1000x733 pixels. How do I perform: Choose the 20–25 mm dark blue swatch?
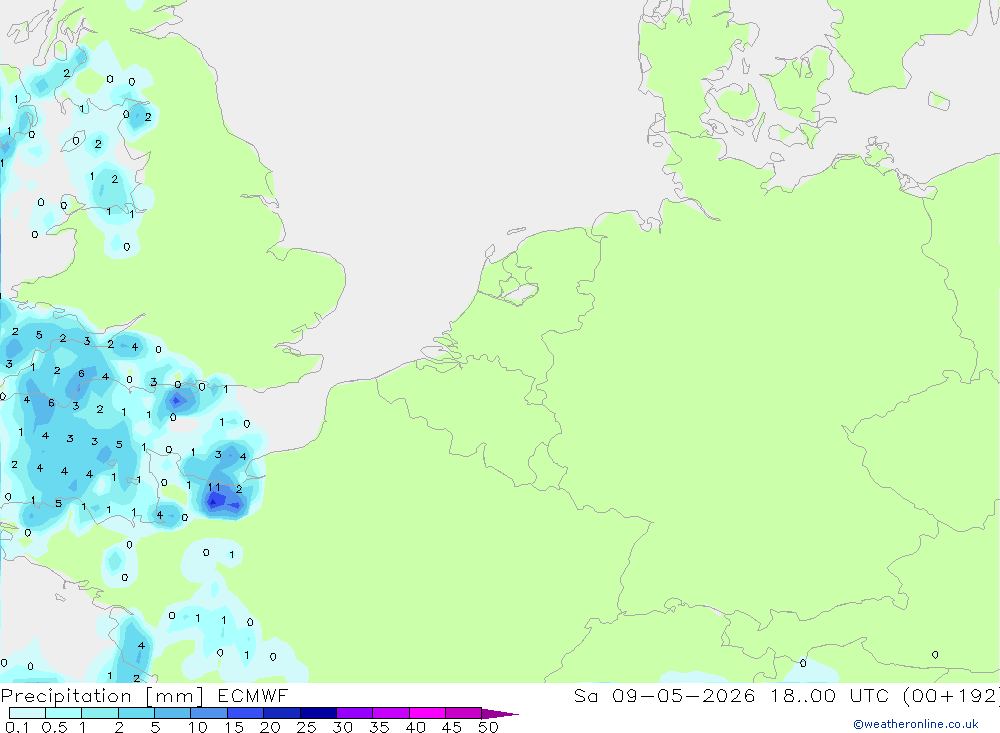tap(282, 713)
